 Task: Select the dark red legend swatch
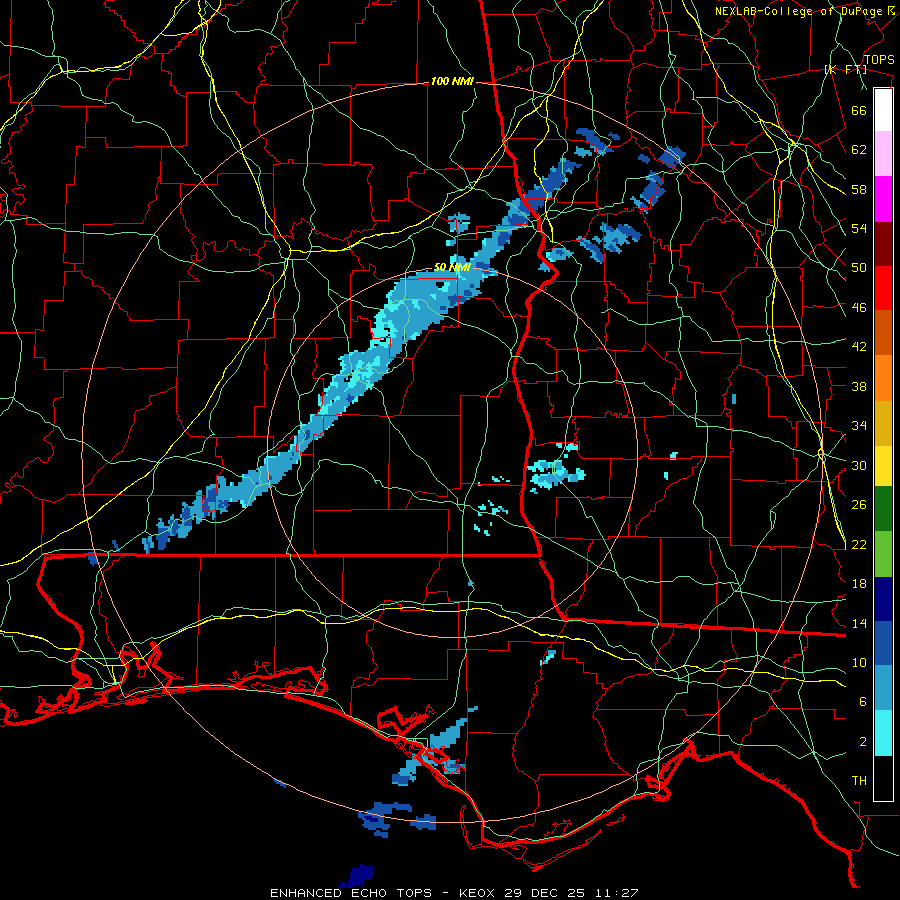pyautogui.click(x=883, y=244)
